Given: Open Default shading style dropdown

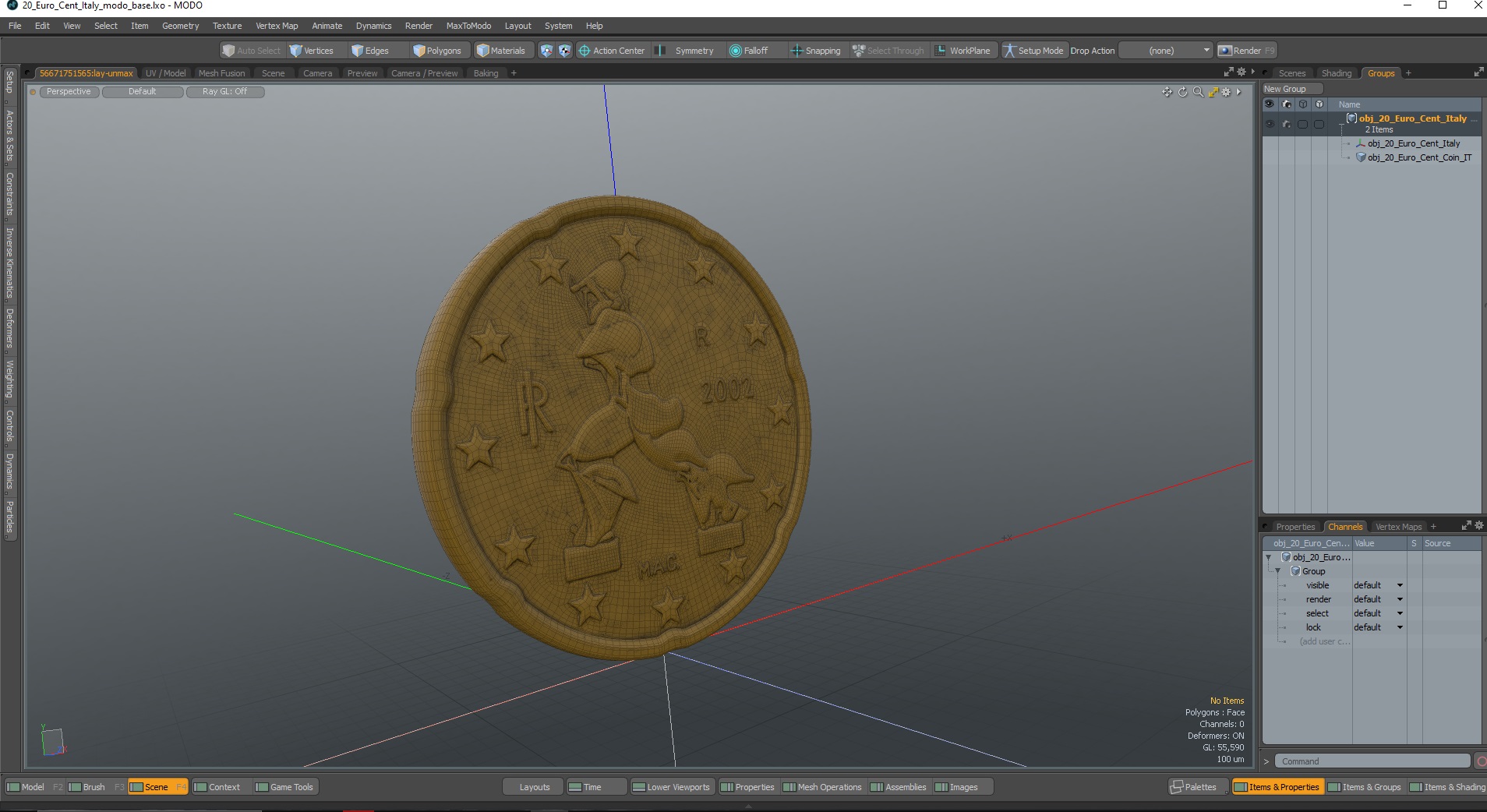Looking at the screenshot, I should pos(143,92).
